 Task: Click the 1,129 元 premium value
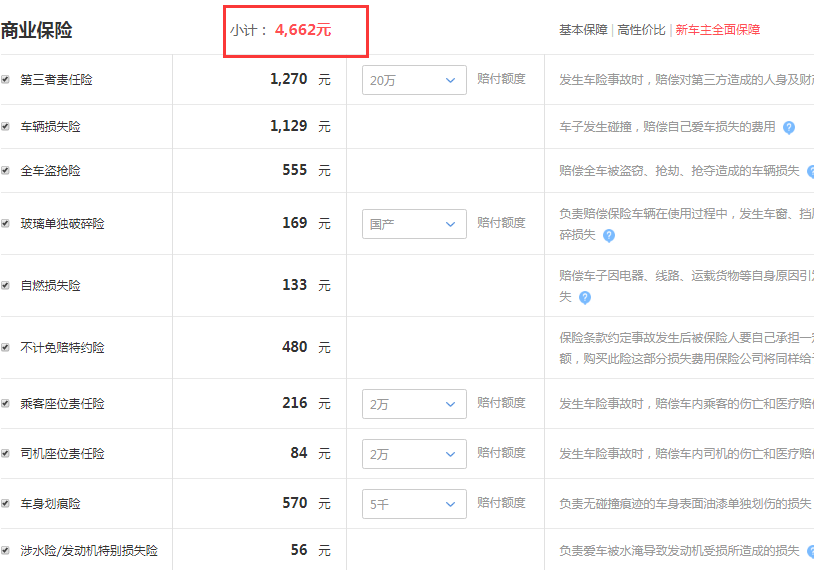[x=300, y=126]
